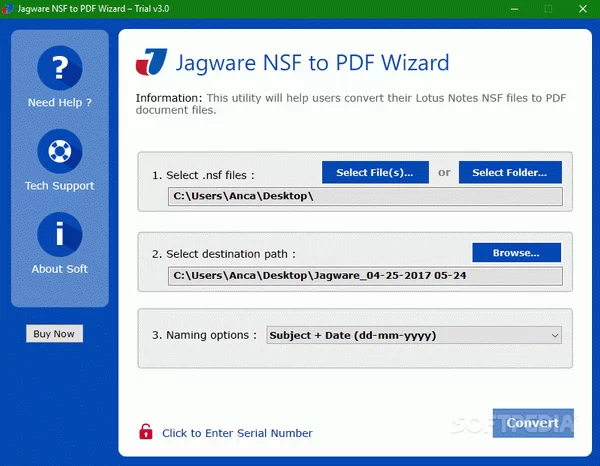
Task: Click the Jagware logo in header
Action: [x=152, y=62]
